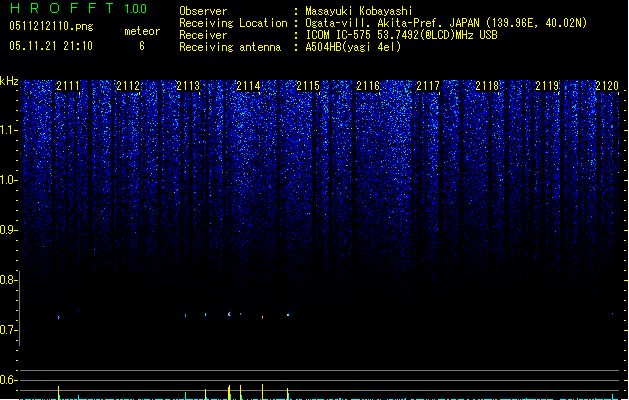Click the 0.7 kHz axis label
Viewport: 629px width, 400px height.
pyautogui.click(x=8, y=330)
